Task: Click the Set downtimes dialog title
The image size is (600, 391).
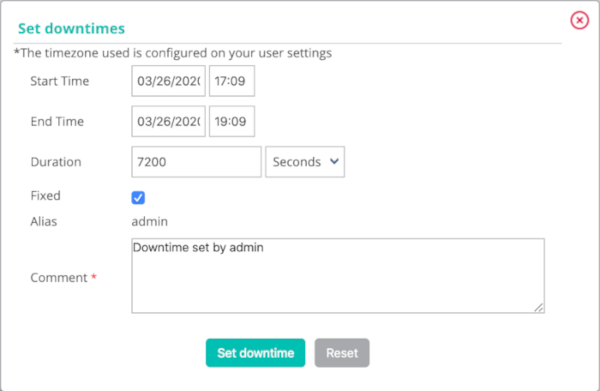Action: pyautogui.click(x=72, y=28)
